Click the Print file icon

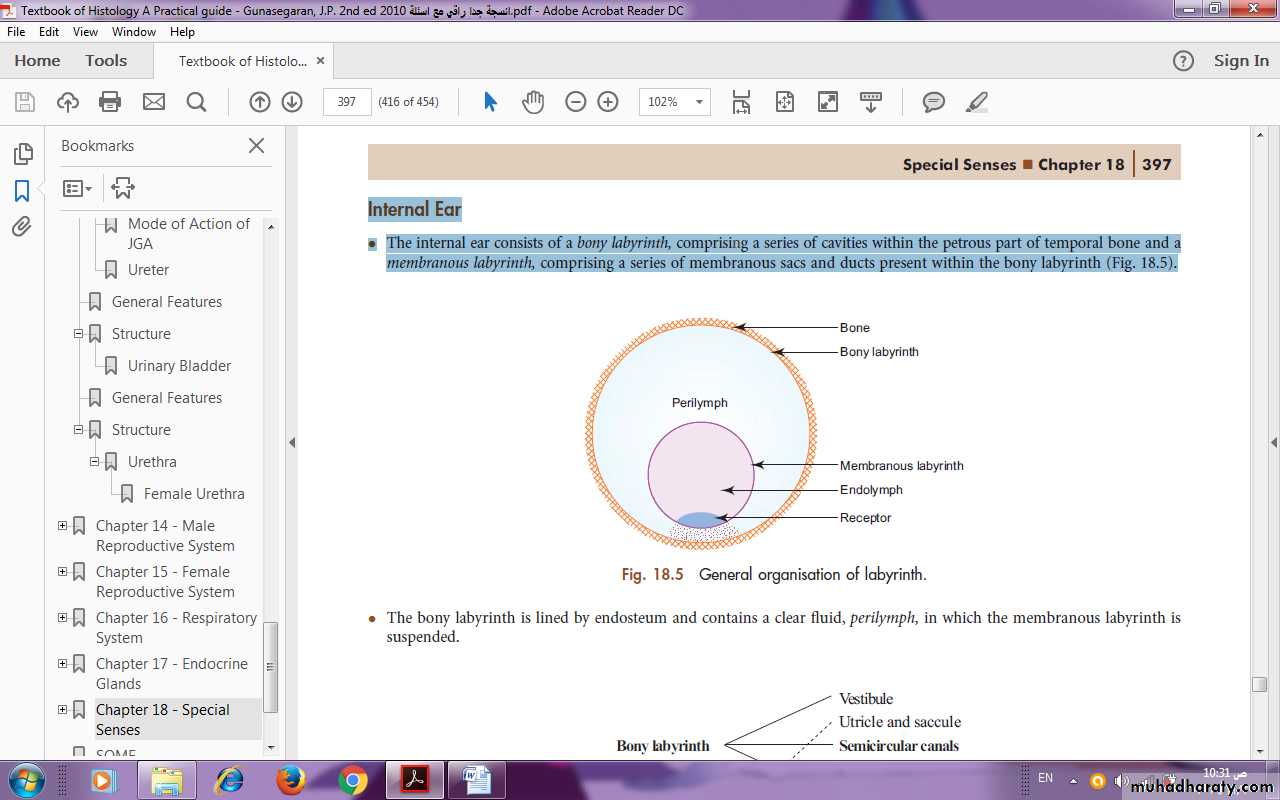tap(110, 101)
